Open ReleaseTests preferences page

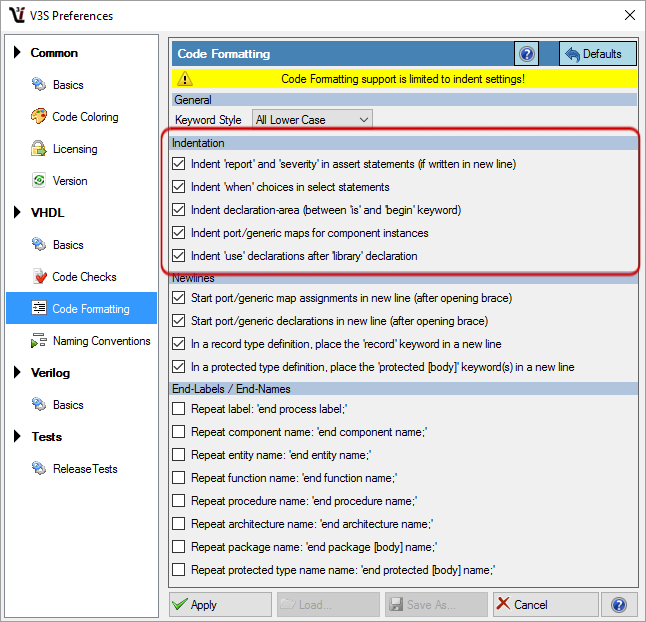tap(82, 468)
